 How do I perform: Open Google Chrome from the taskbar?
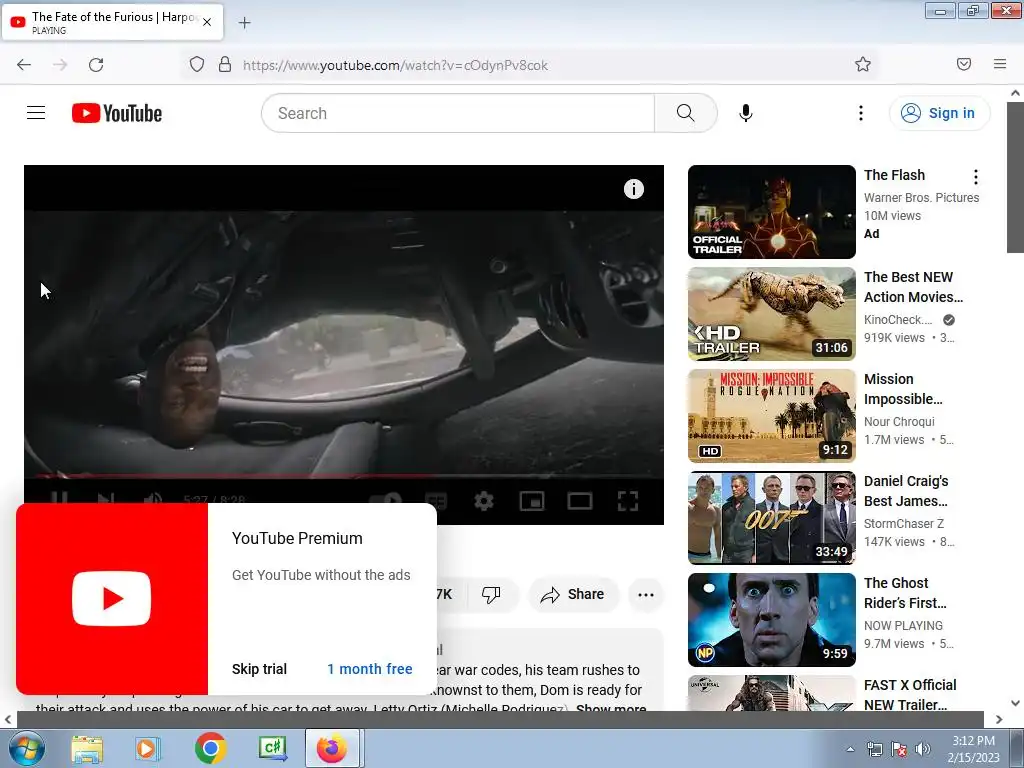[210, 748]
